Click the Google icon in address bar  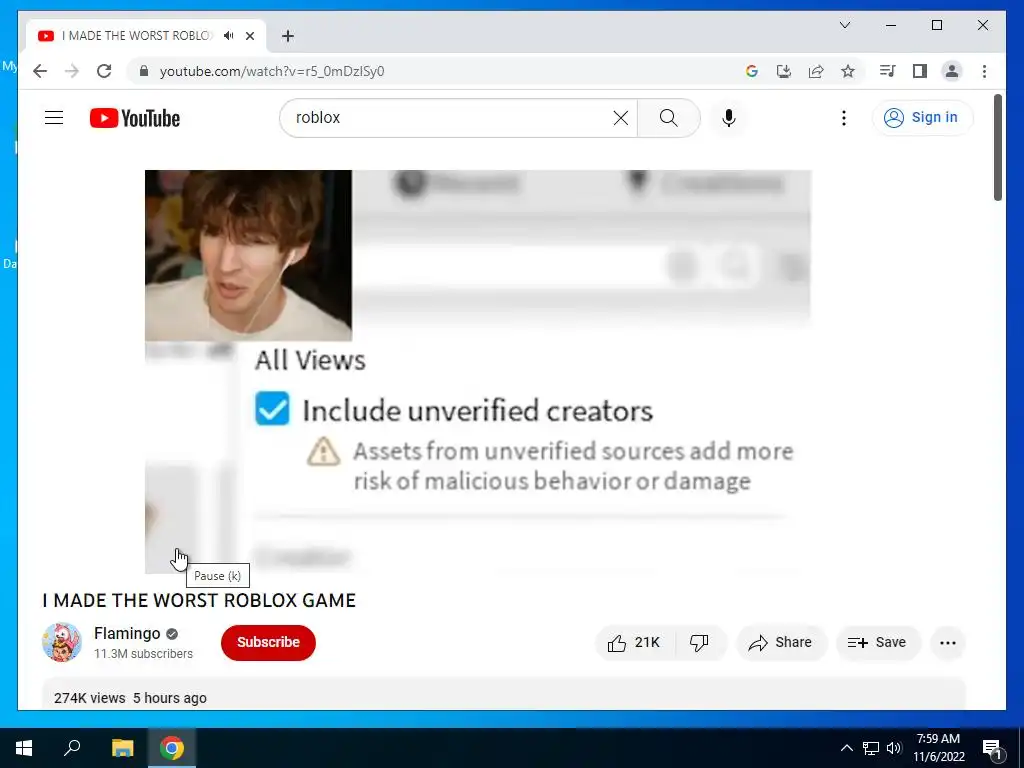(752, 71)
